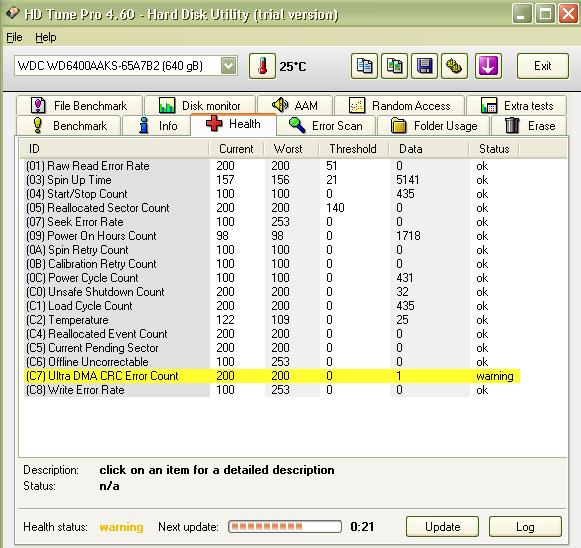Select the (07) Seek Error Rate row
Viewport: 581px width, 548px height.
click(x=272, y=222)
